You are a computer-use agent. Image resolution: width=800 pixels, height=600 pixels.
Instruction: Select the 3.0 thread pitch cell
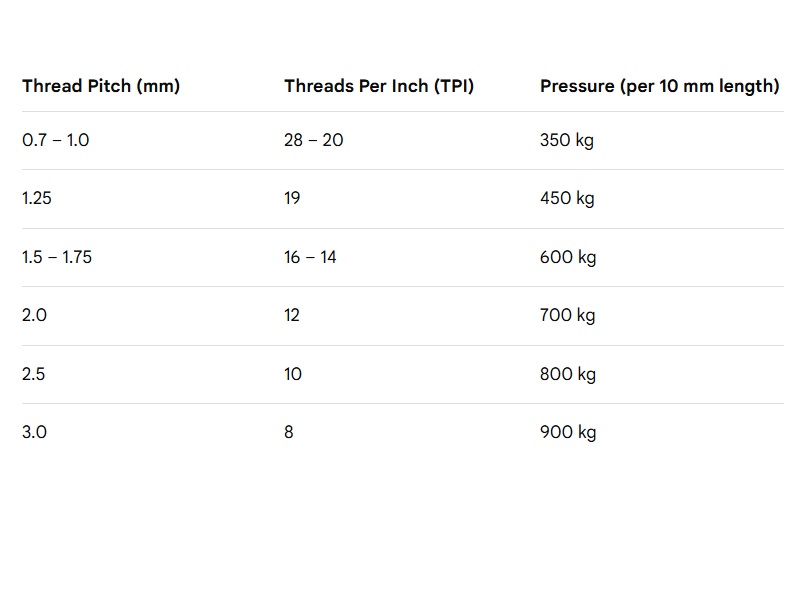[35, 432]
